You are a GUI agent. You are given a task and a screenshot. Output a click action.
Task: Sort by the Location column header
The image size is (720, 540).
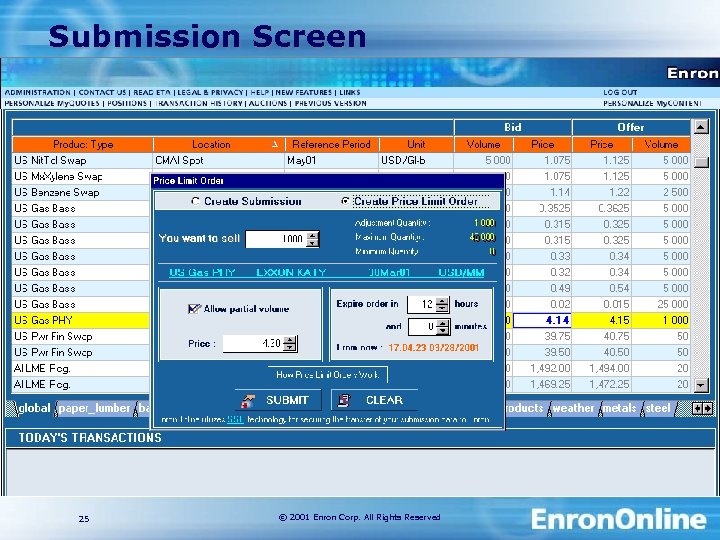tap(219, 144)
